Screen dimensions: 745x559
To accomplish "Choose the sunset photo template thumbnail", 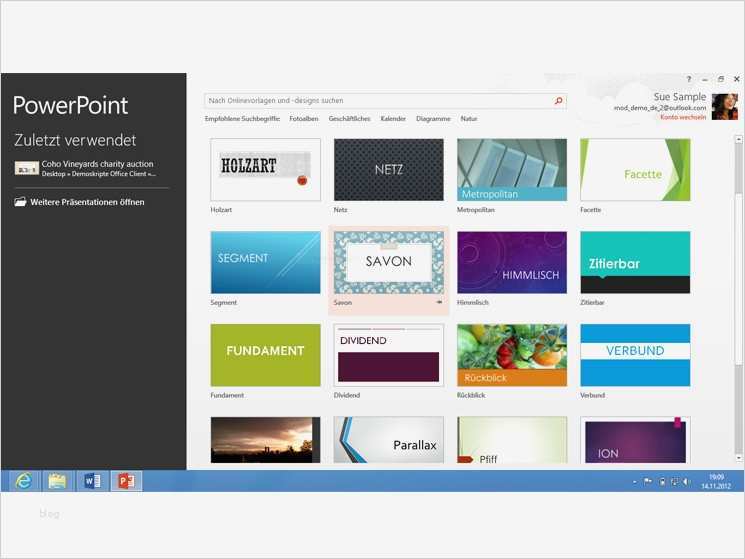I will point(265,440).
